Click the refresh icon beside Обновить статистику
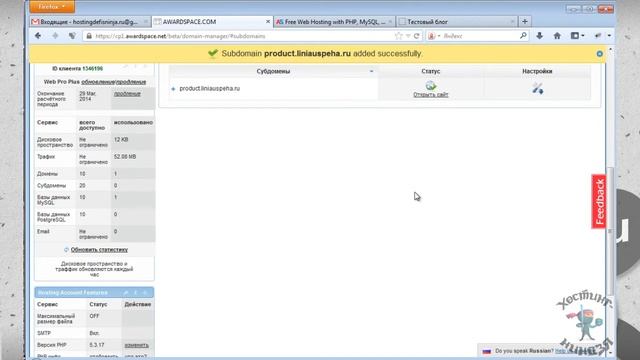The height and width of the screenshot is (360, 640). click(x=66, y=249)
